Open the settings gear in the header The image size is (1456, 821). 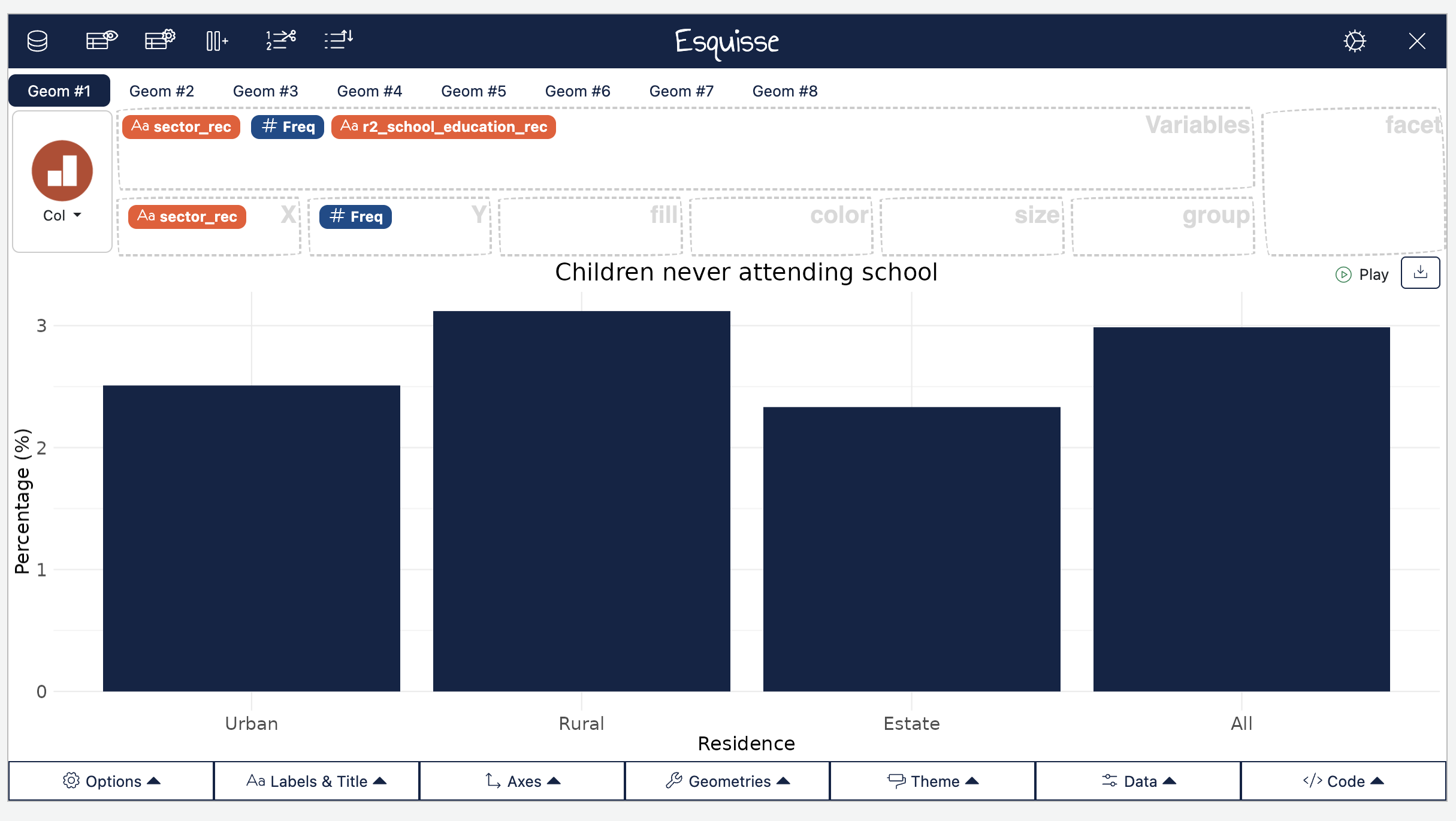click(x=1354, y=41)
